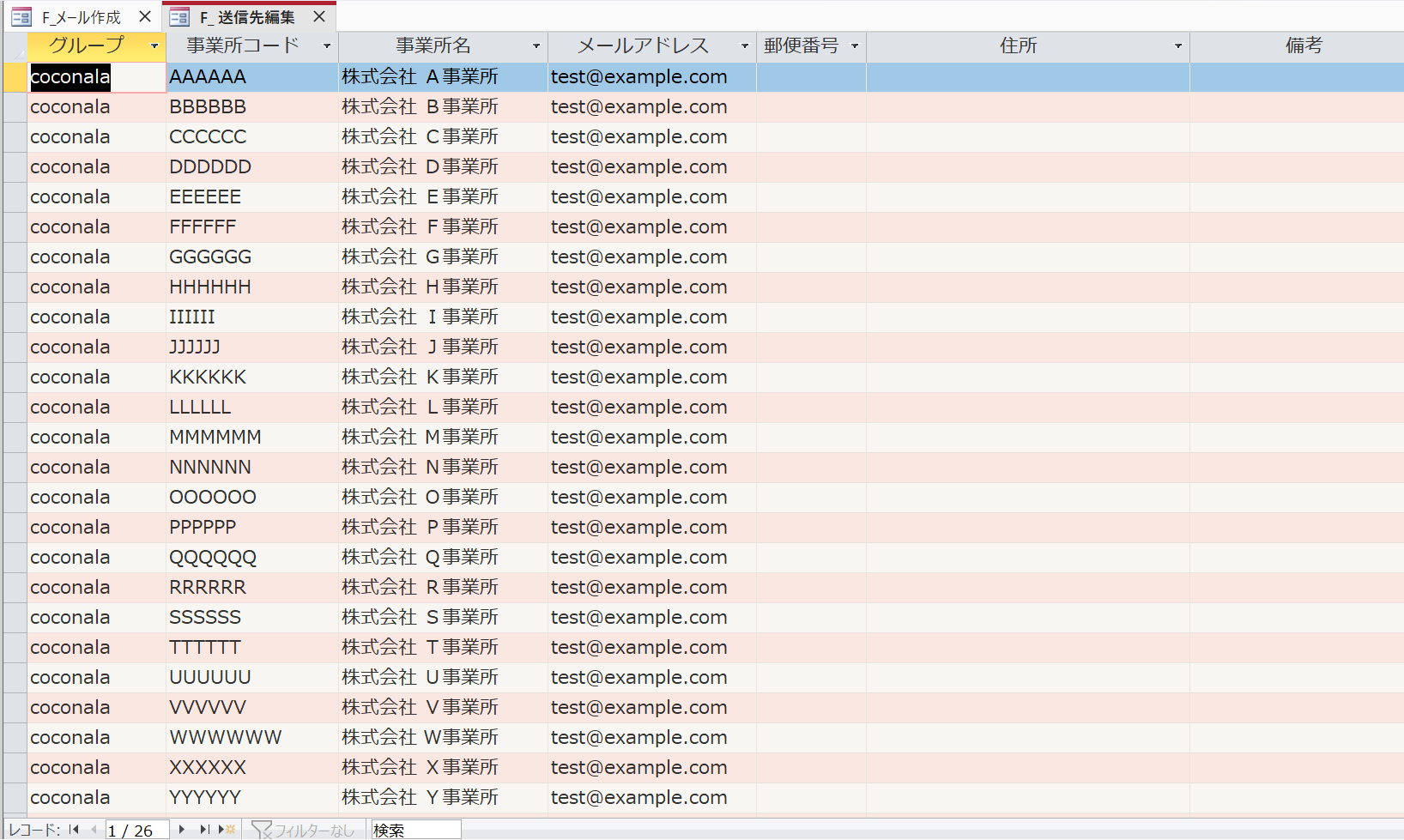The width and height of the screenshot is (1404, 840).
Task: Open the 事業所コード column filter dropdown
Action: 327,46
